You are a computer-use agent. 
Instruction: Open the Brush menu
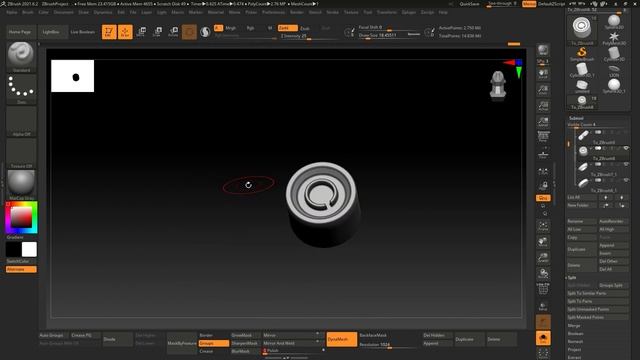click(28, 12)
